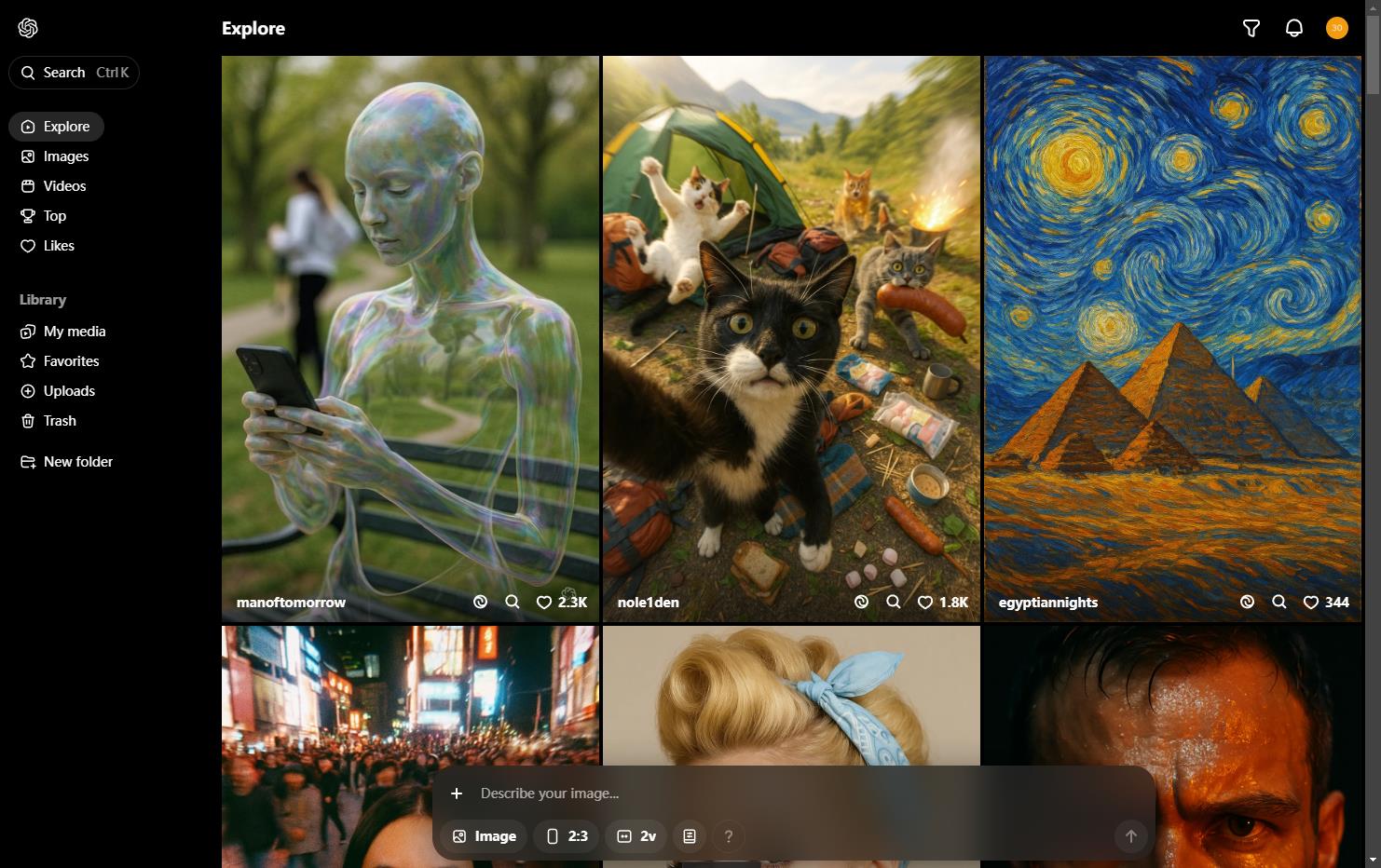
Task: Click the orange profile avatar
Action: click(1336, 28)
